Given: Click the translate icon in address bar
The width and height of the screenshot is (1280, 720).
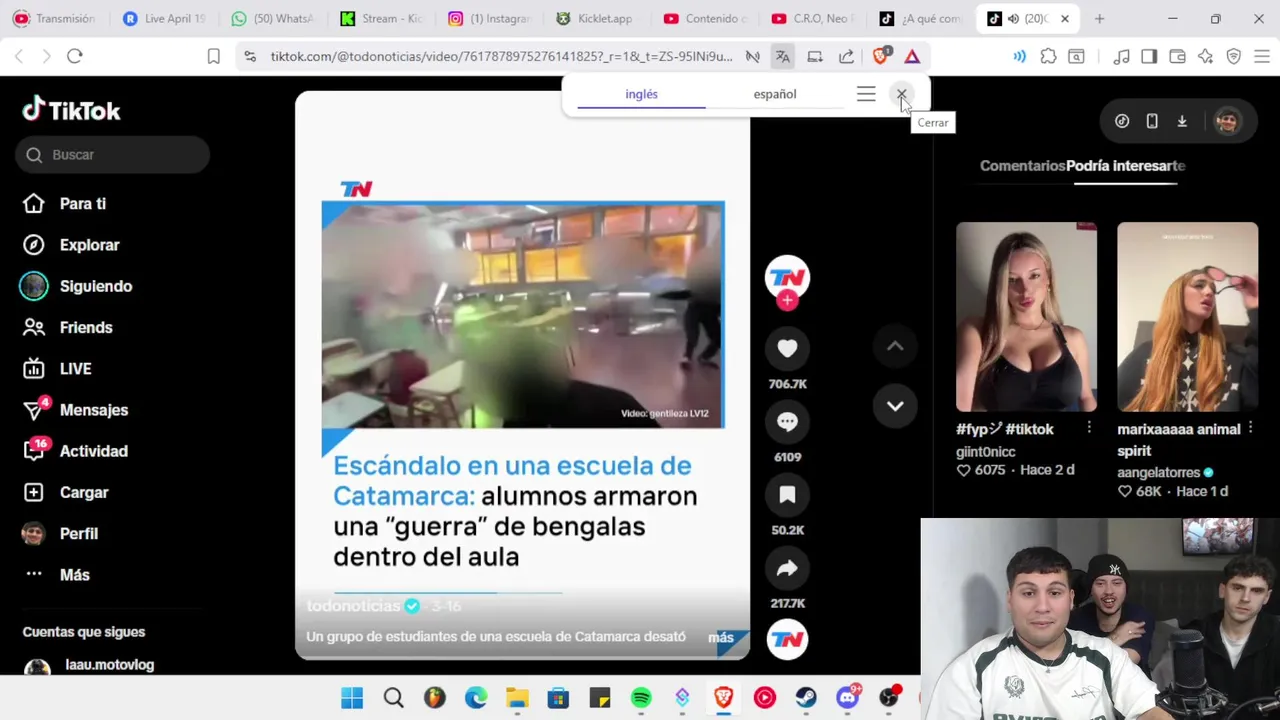Looking at the screenshot, I should (783, 56).
